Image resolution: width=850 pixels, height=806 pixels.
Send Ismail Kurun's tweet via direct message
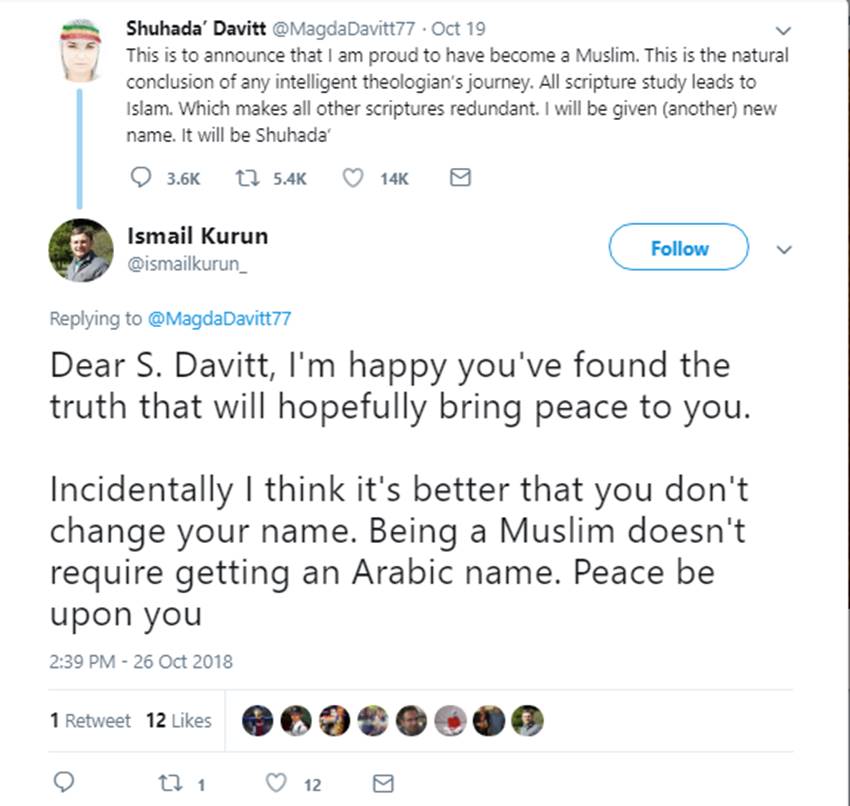coord(382,783)
